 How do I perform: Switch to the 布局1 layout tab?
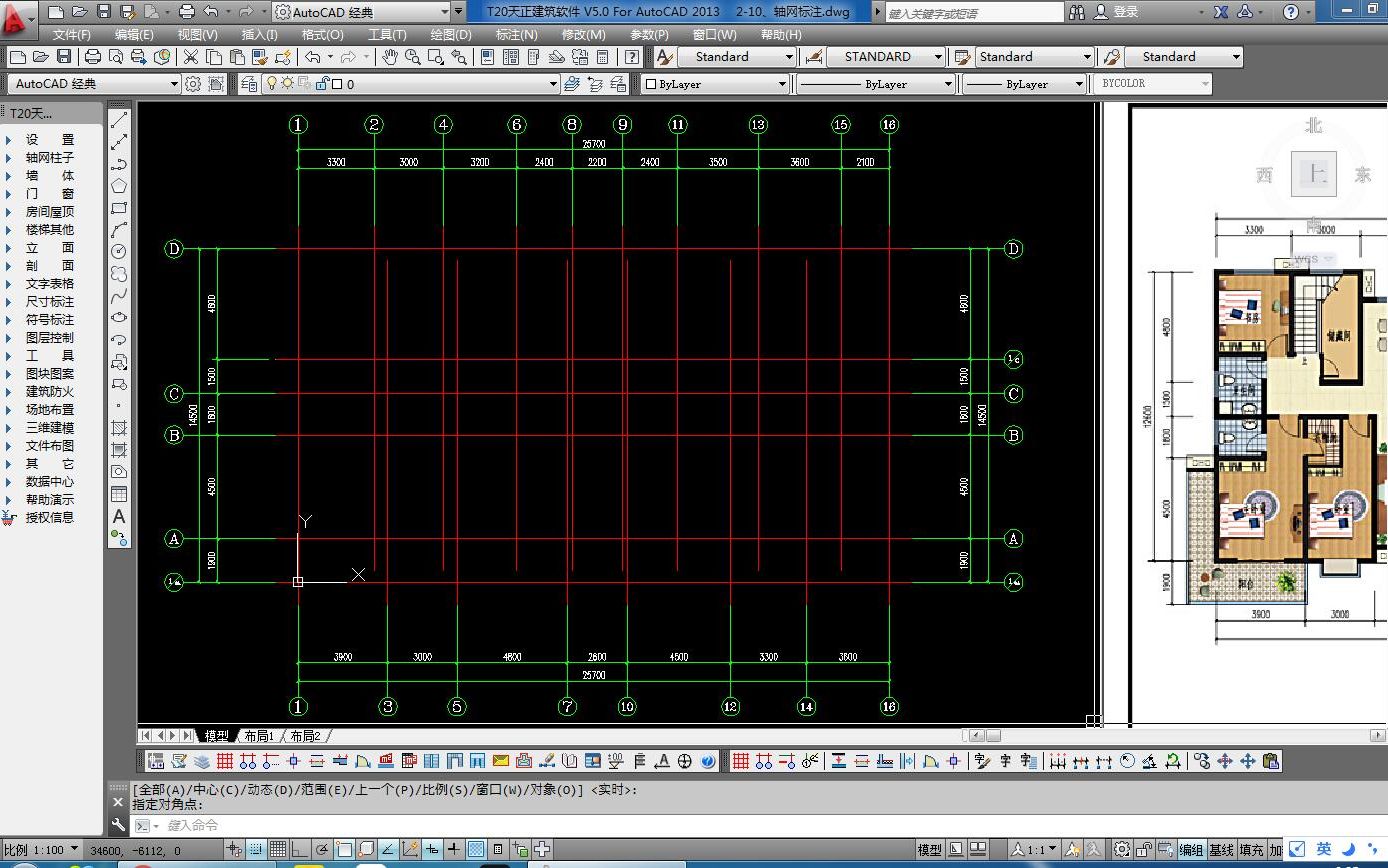pos(258,736)
